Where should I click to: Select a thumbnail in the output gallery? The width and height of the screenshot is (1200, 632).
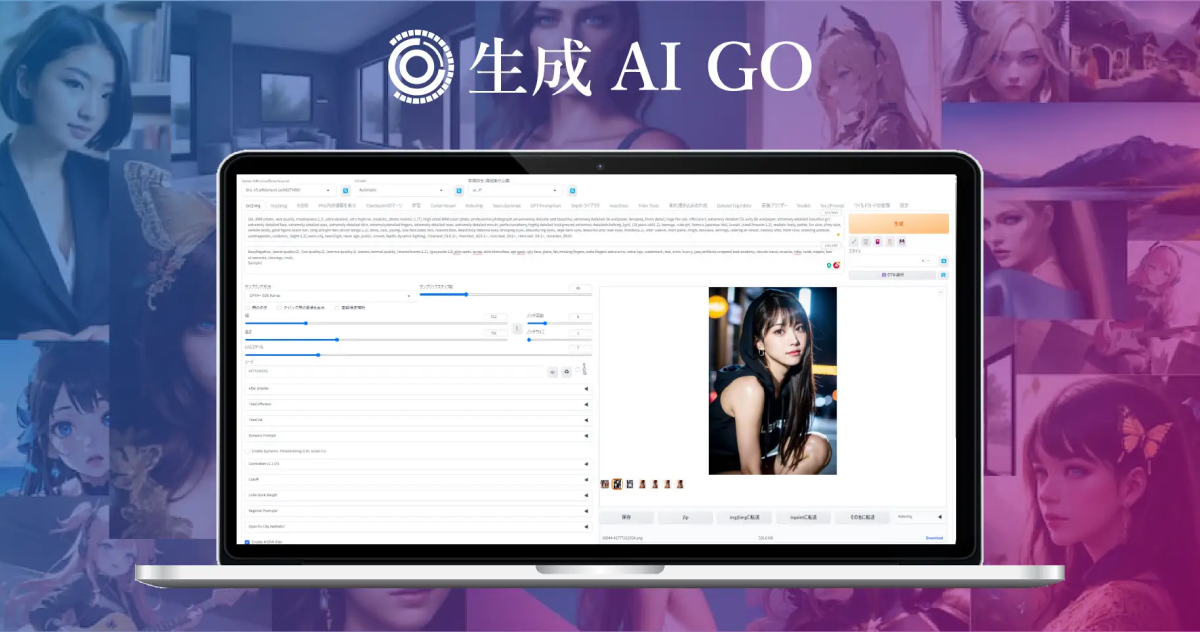pyautogui.click(x=618, y=484)
